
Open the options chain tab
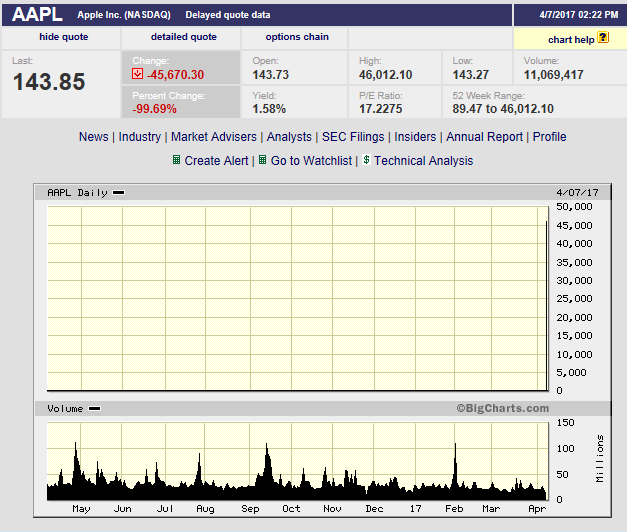tap(295, 37)
